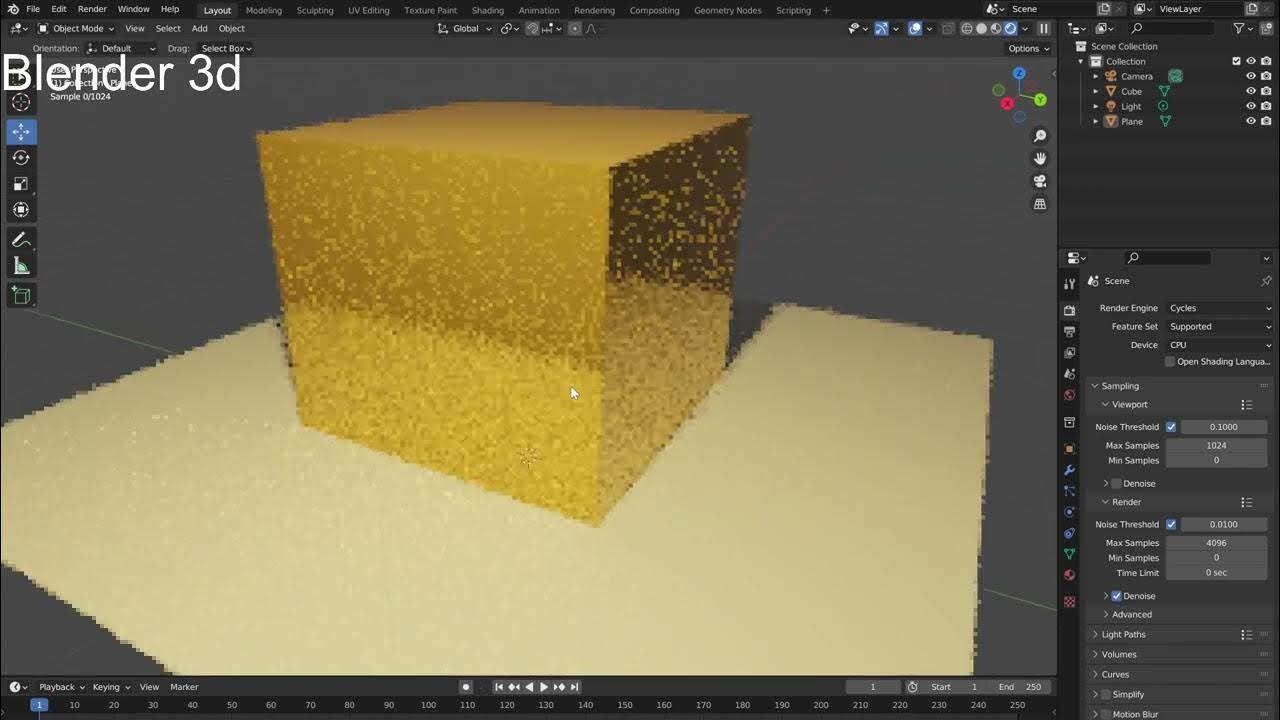Enable Open Shading Language checkbox
The width and height of the screenshot is (1280, 720).
(x=1170, y=362)
